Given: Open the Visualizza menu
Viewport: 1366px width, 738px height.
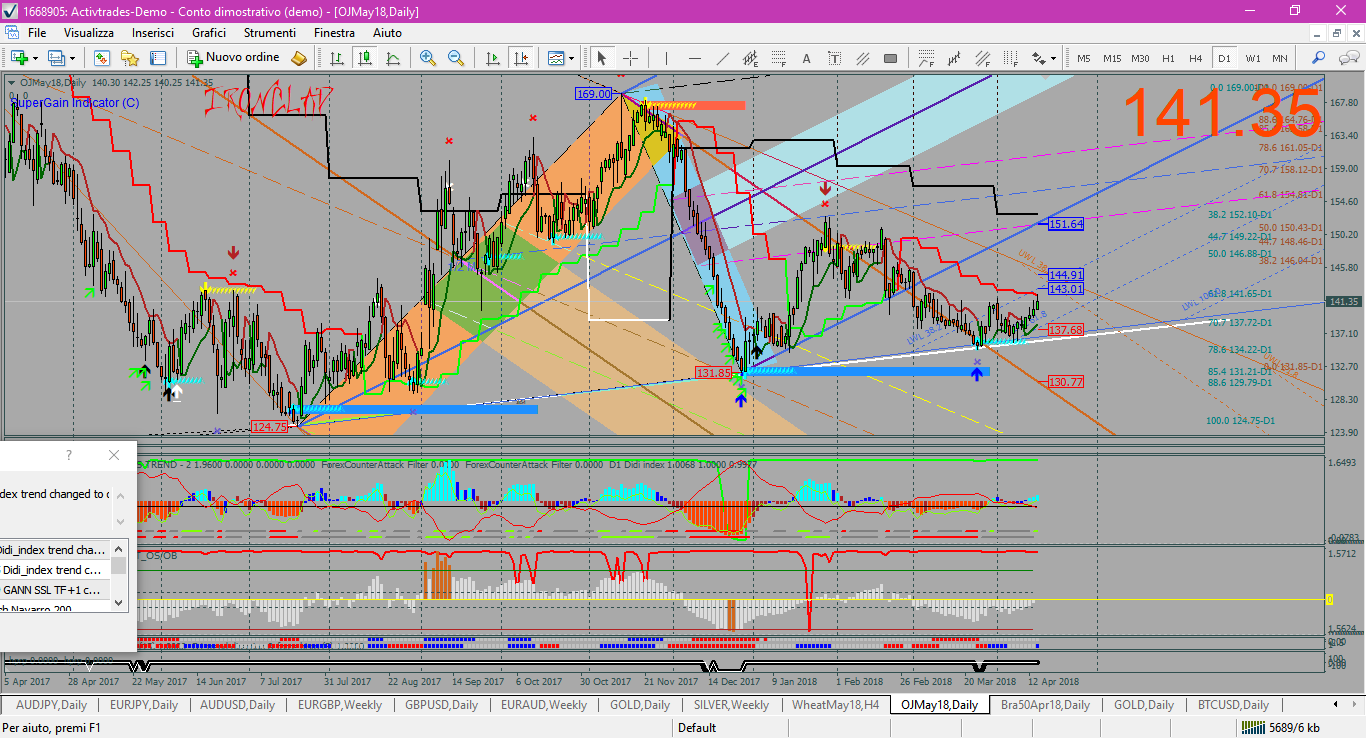Looking at the screenshot, I should [89, 33].
